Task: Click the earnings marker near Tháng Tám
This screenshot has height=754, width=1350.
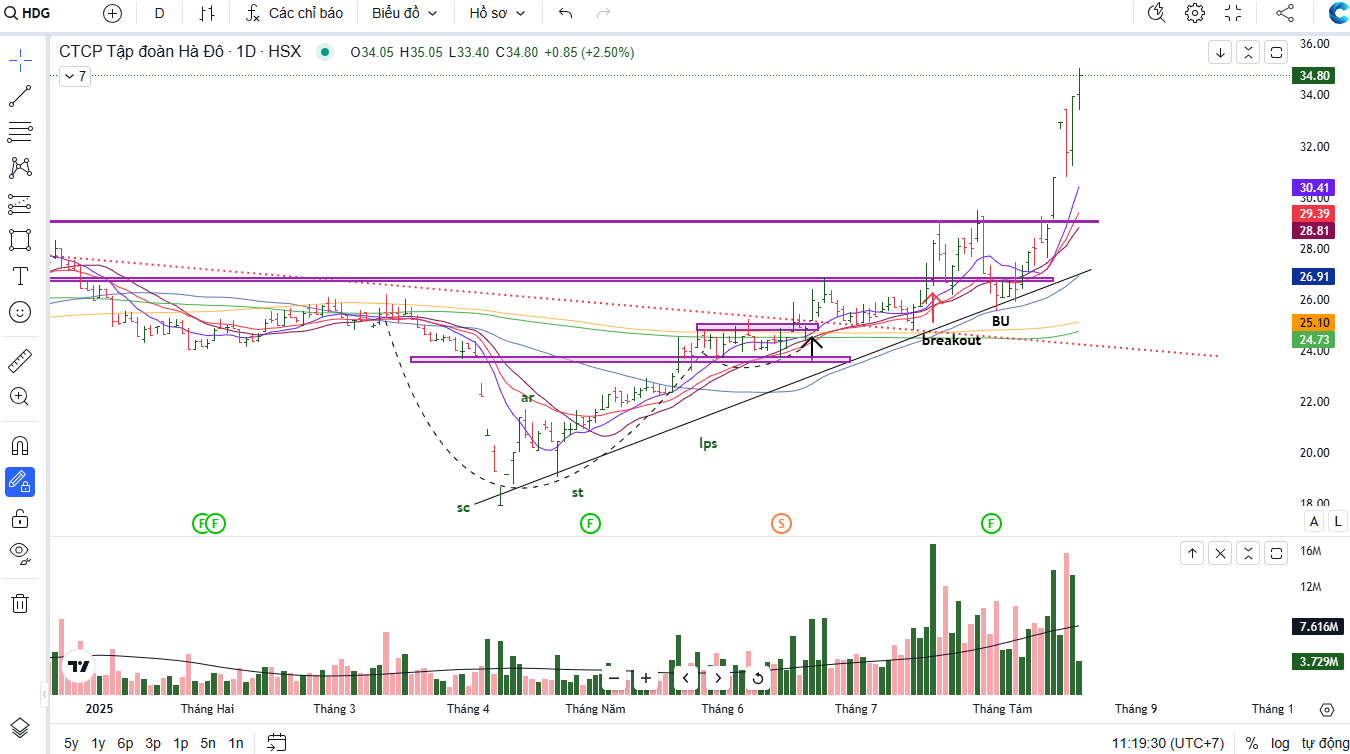Action: tap(991, 523)
